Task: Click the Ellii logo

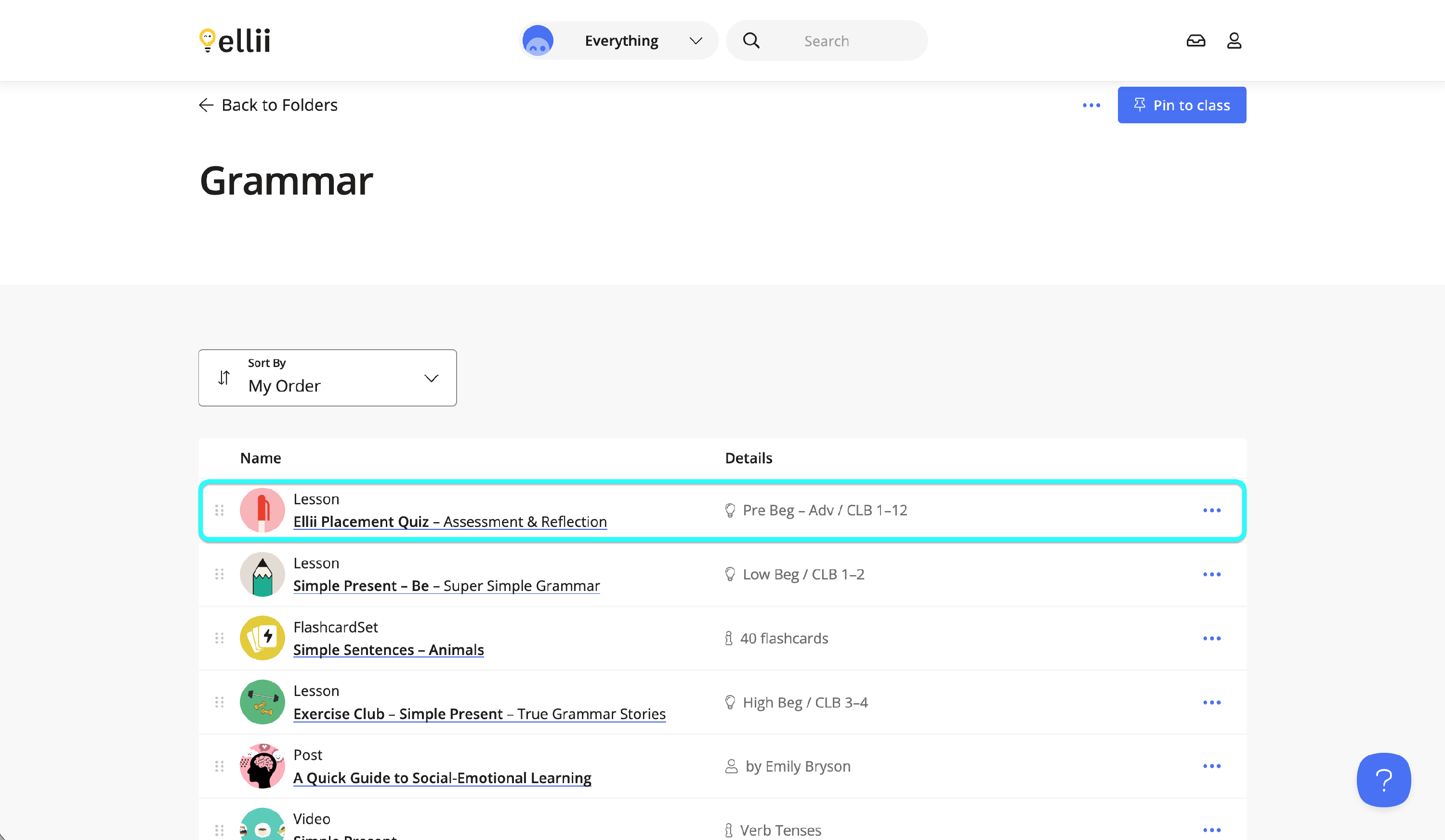Action: (235, 41)
